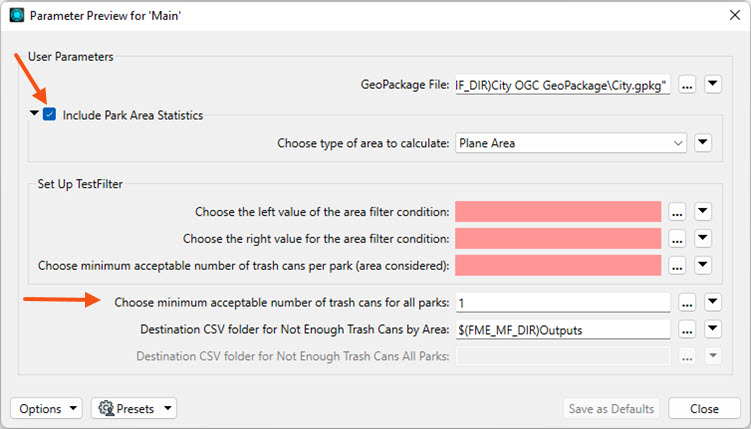751x429 pixels.
Task: Click the GeoPackage File path field
Action: point(563,85)
